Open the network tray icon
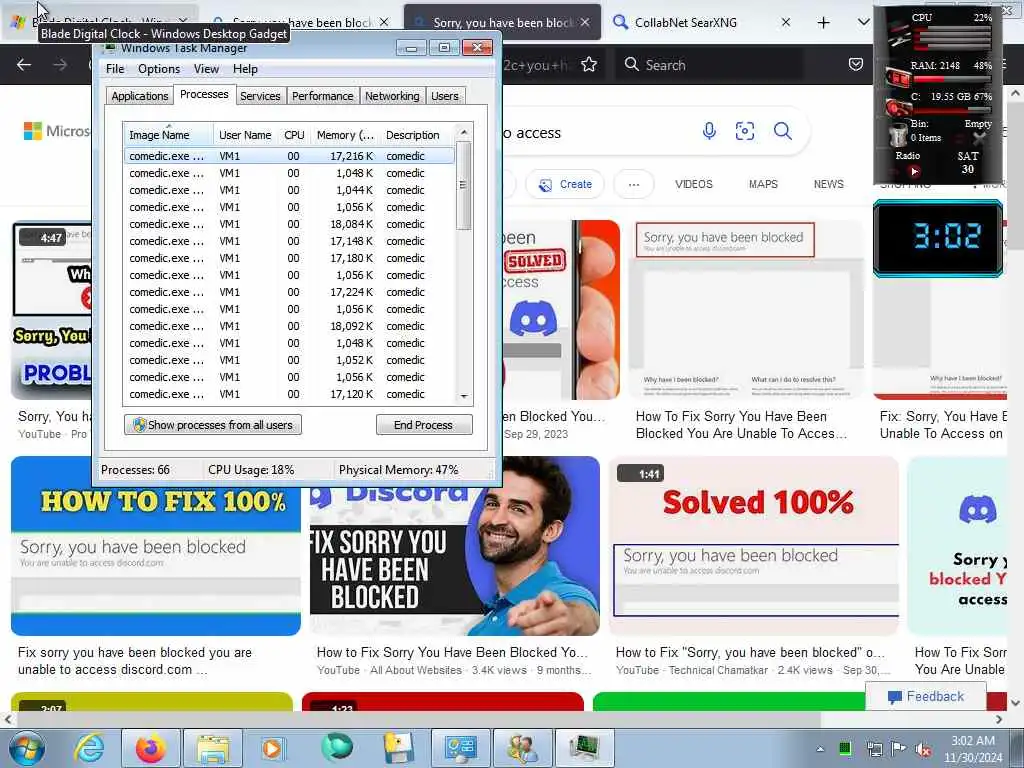The height and width of the screenshot is (768, 1024). (874, 749)
